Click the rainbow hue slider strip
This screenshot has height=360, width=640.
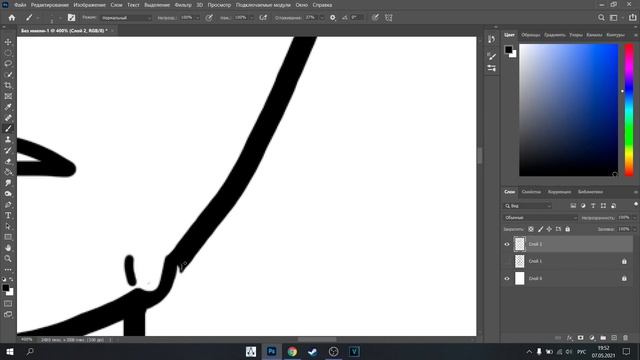click(629, 110)
